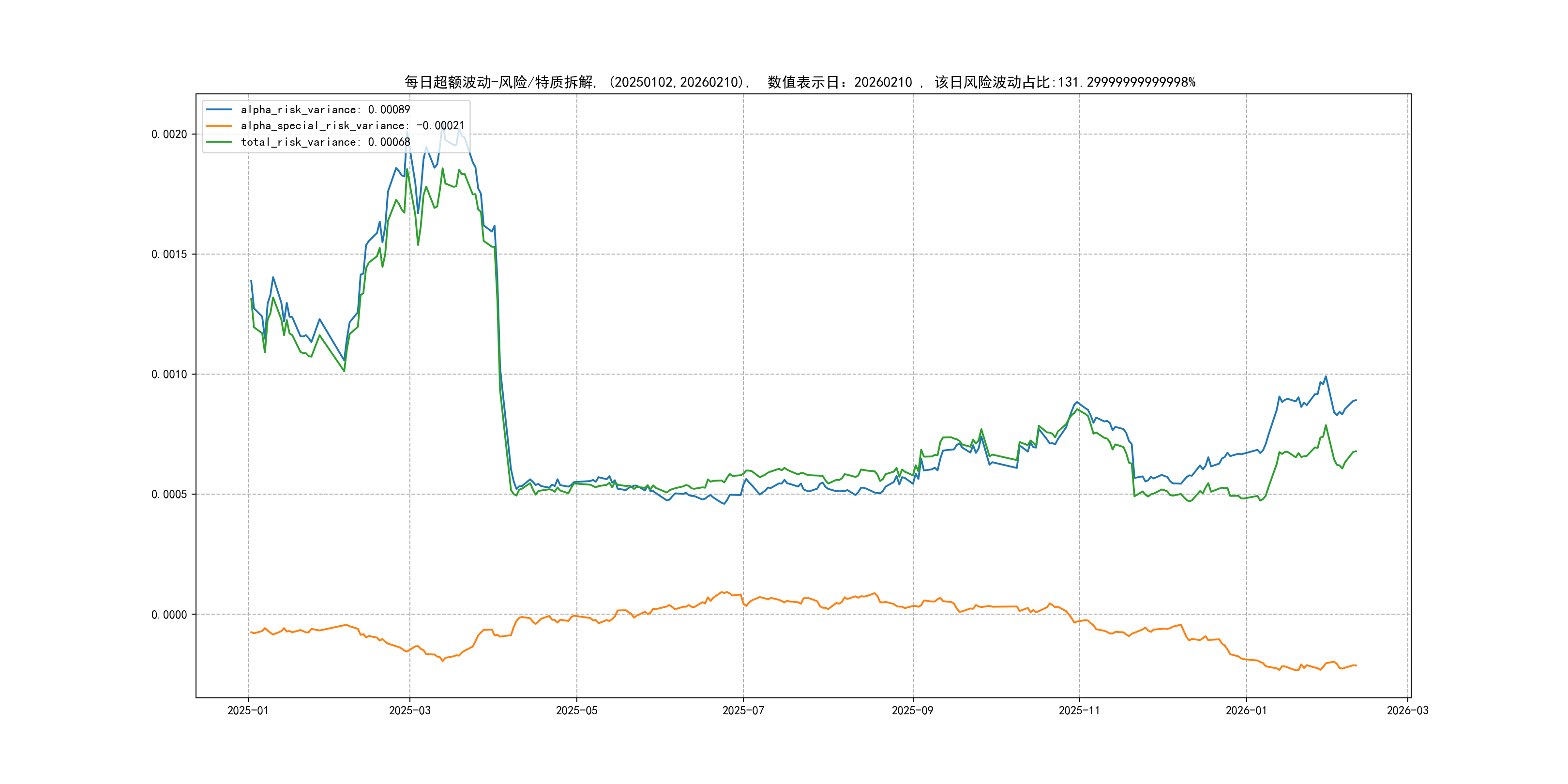Click the 2026-01 x-axis tick label

tap(1246, 710)
